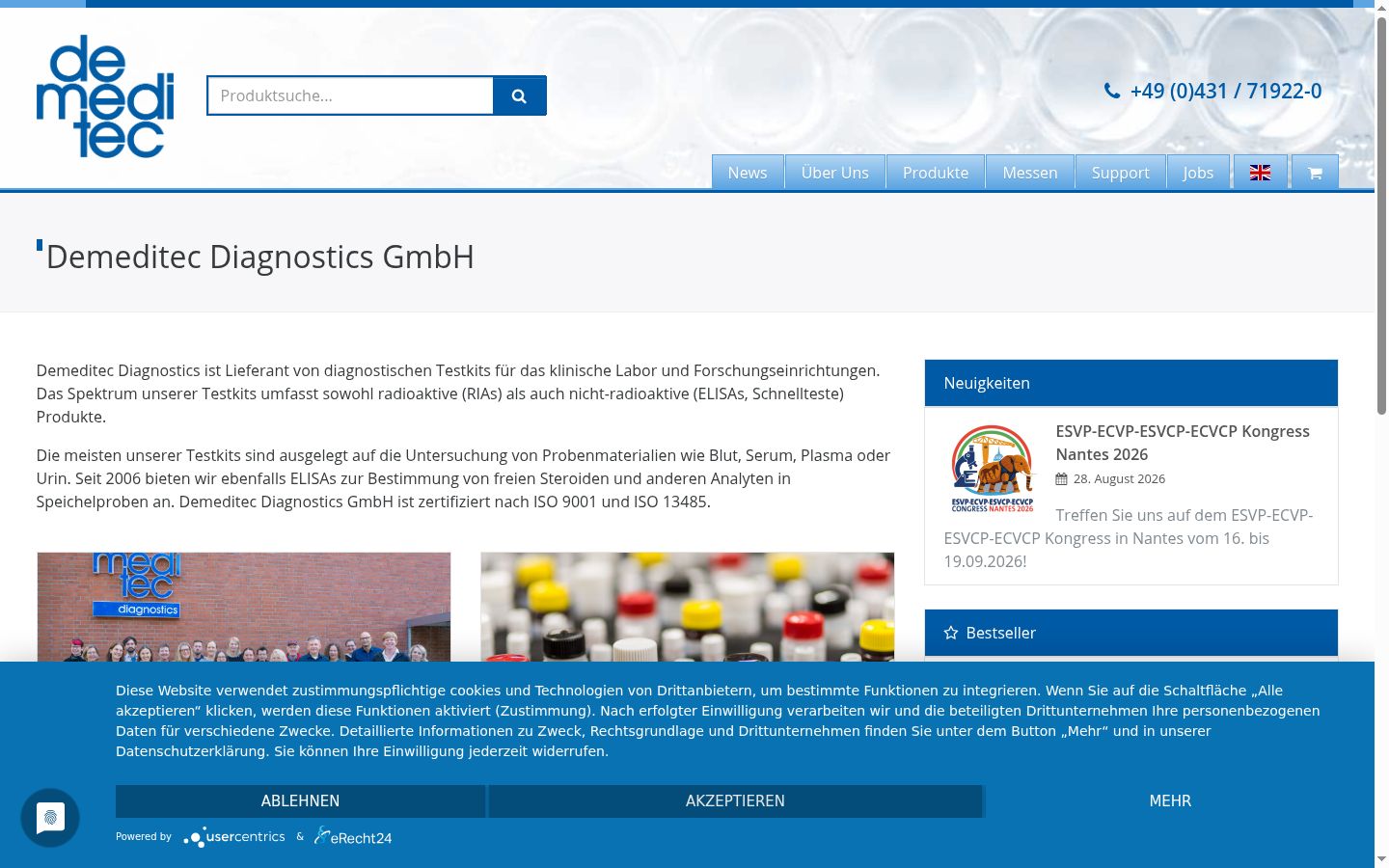Click the Bestseller star icon

tap(951, 633)
